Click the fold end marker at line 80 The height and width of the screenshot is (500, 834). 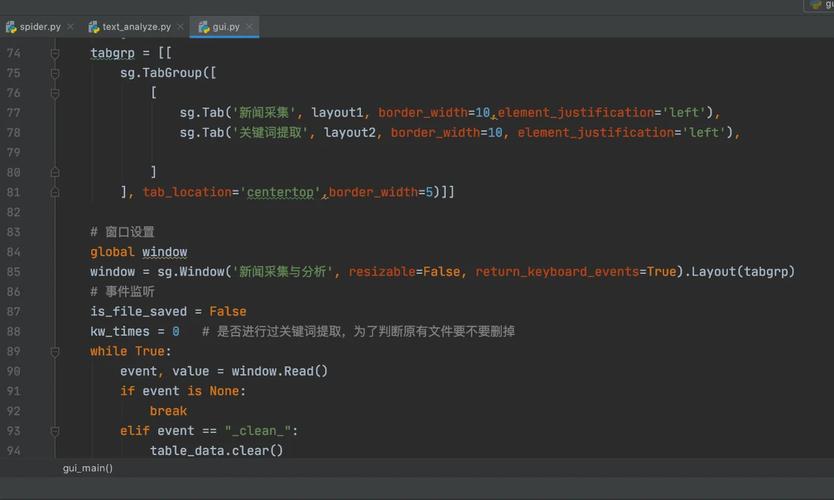point(55,172)
